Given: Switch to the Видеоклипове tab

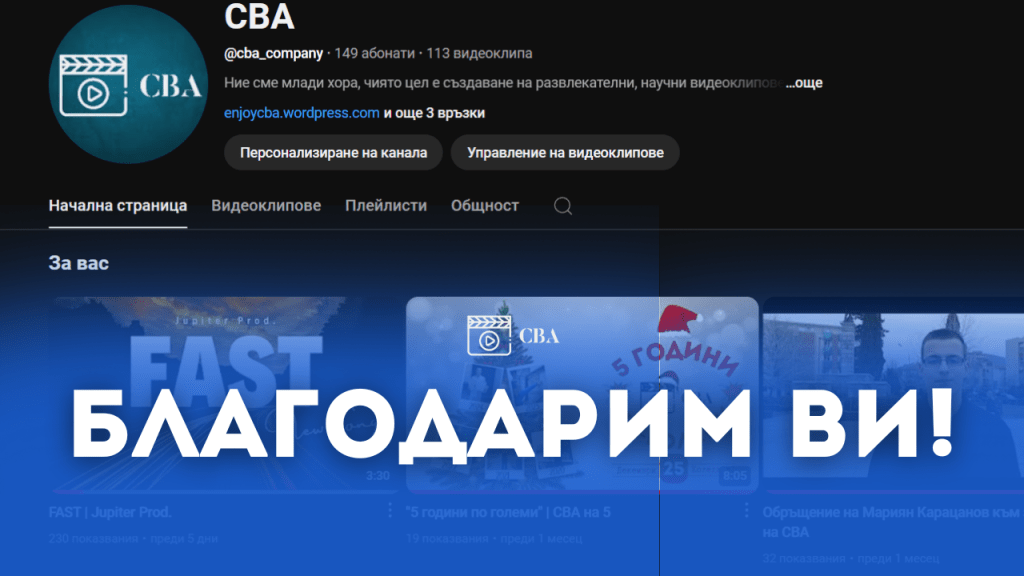Looking at the screenshot, I should 266,206.
